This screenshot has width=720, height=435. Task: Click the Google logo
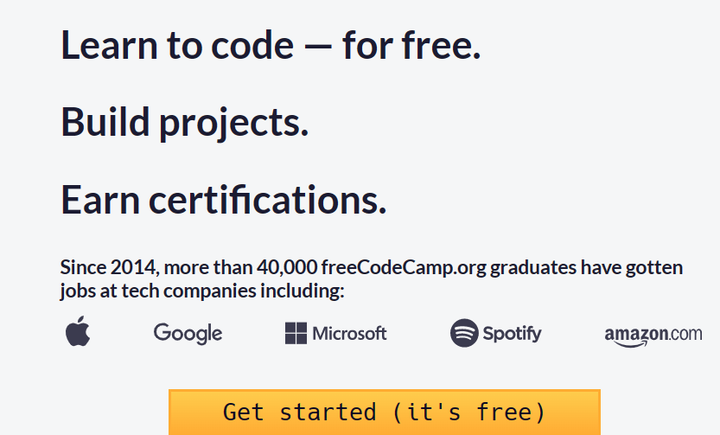point(188,333)
